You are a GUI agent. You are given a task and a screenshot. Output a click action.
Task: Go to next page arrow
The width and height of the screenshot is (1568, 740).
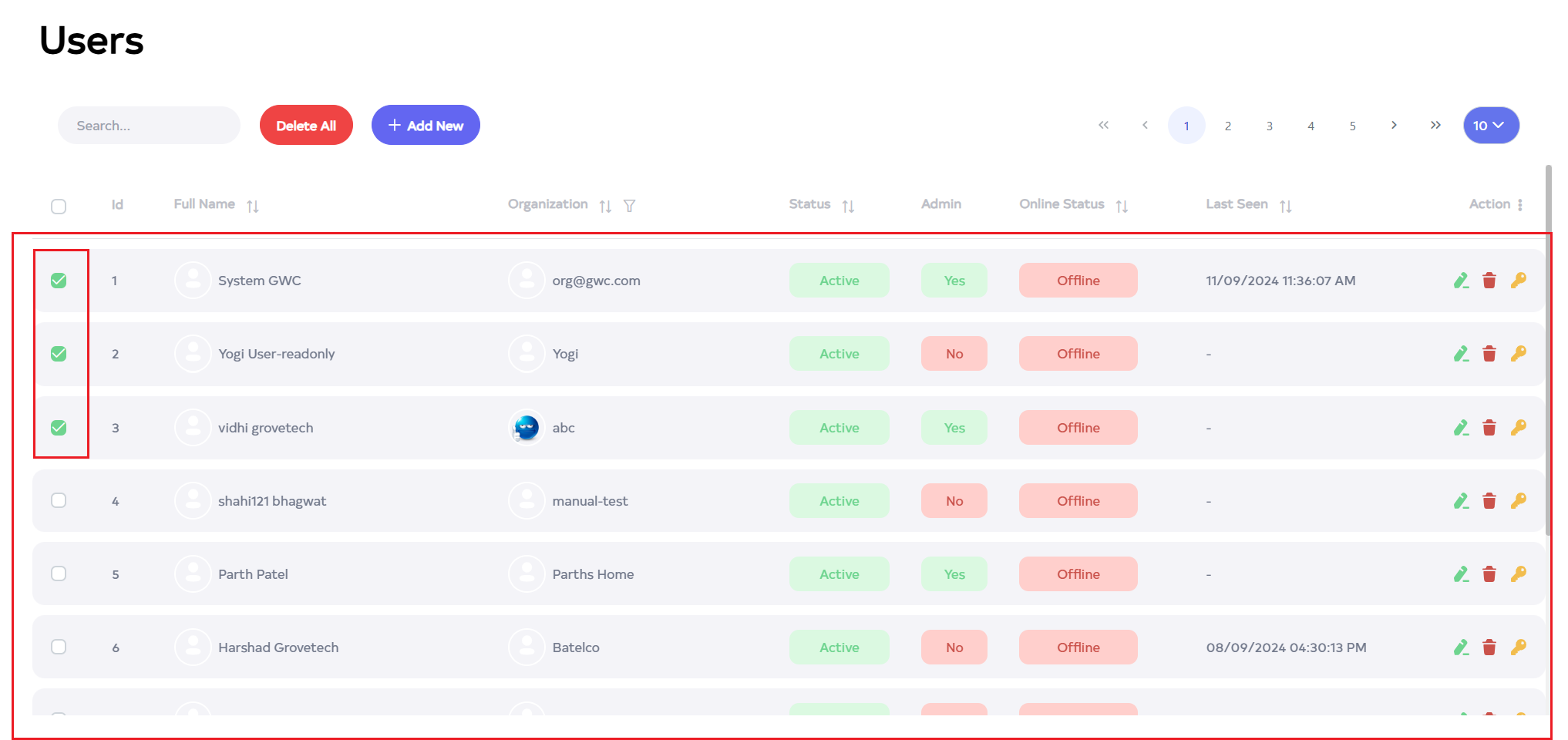(x=1394, y=126)
